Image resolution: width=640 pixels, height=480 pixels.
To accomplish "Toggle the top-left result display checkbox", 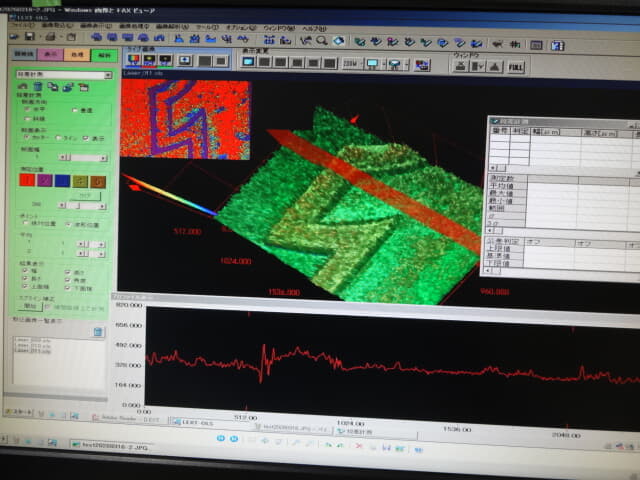I will 27,271.
